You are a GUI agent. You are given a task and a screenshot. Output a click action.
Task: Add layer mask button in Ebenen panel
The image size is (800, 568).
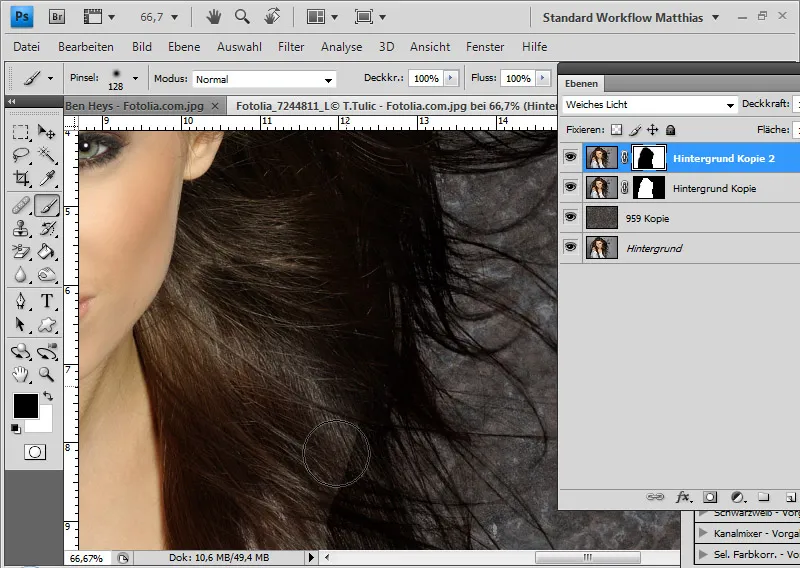pyautogui.click(x=710, y=497)
